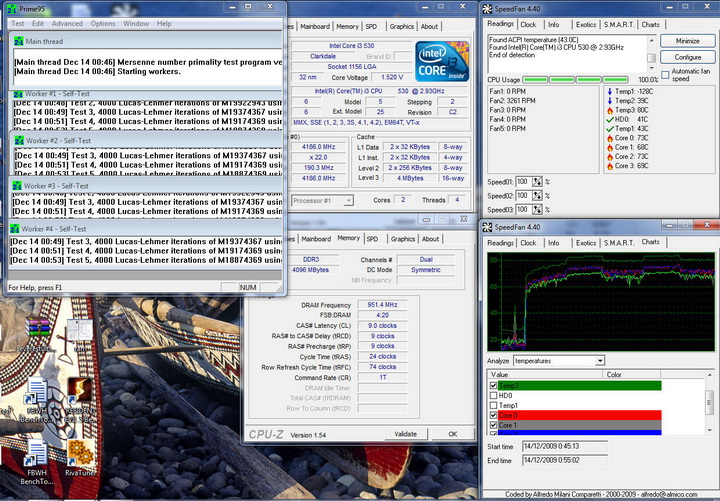This screenshot has width=720, height=501.
Task: Click the HD0 green checkmark icon
Action: (x=612, y=121)
